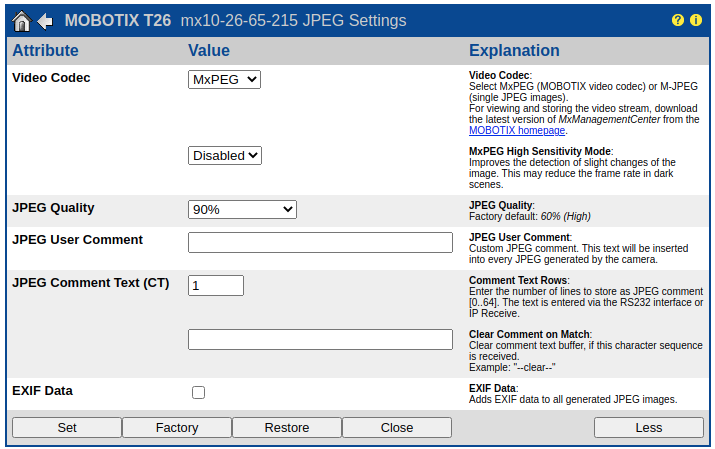Viewport: 715px width, 449px height.
Task: Open the JPEG Quality 90% dropdown
Action: click(x=242, y=209)
